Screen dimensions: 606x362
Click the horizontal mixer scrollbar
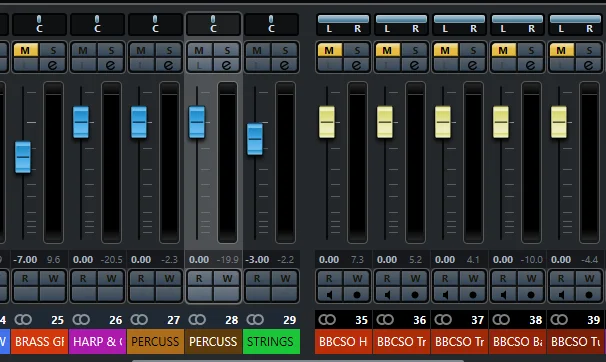coord(298,361)
